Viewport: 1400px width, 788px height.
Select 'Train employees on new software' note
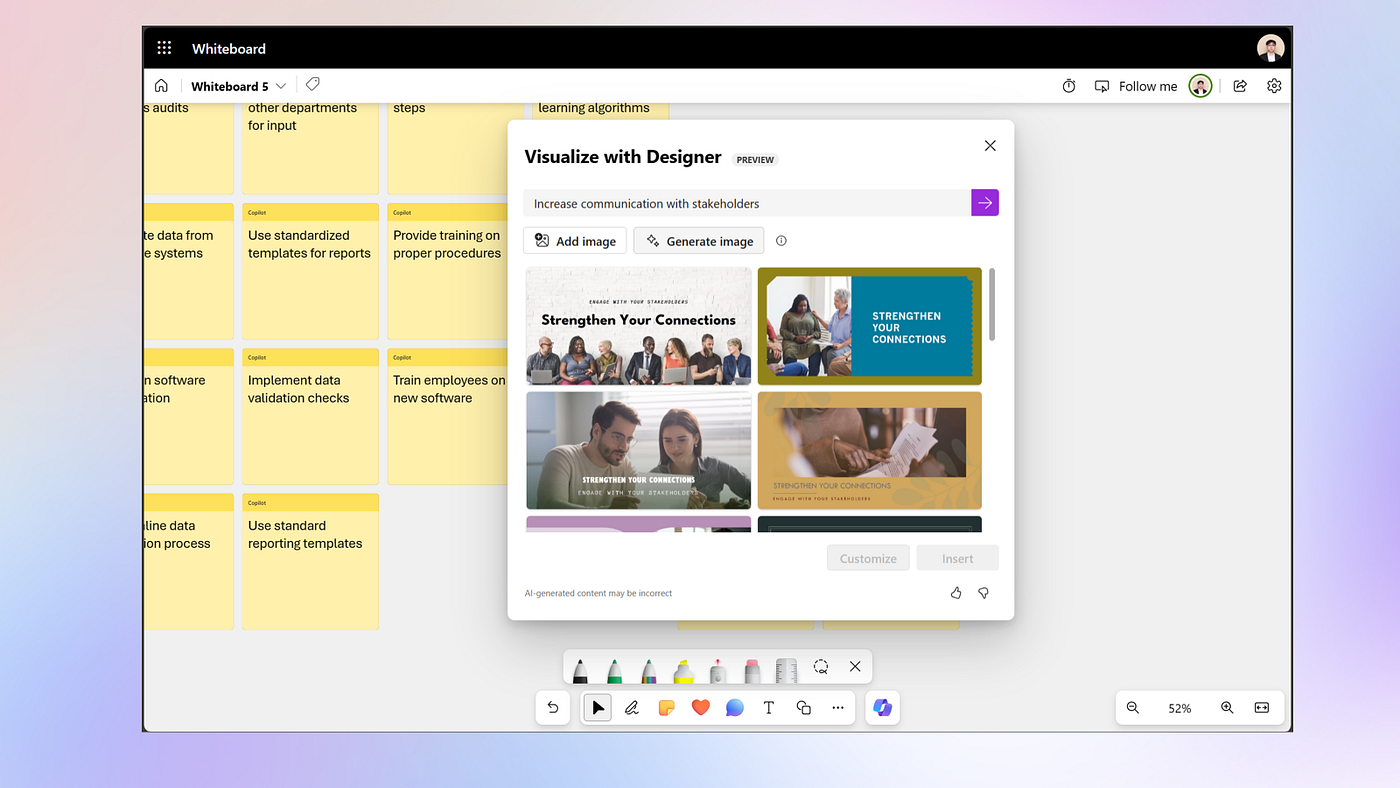click(450, 417)
